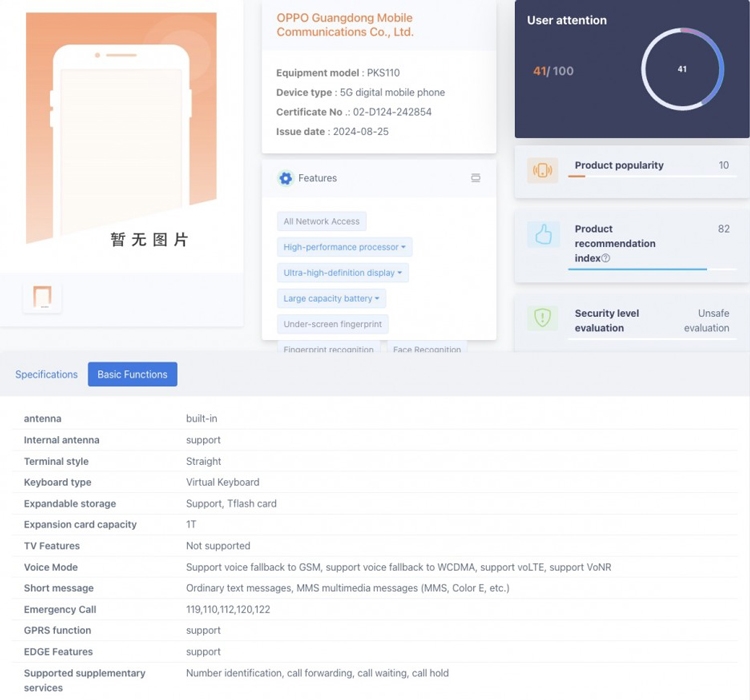Click the blue gear Features icon
Image resolution: width=750 pixels, height=700 pixels.
point(286,178)
